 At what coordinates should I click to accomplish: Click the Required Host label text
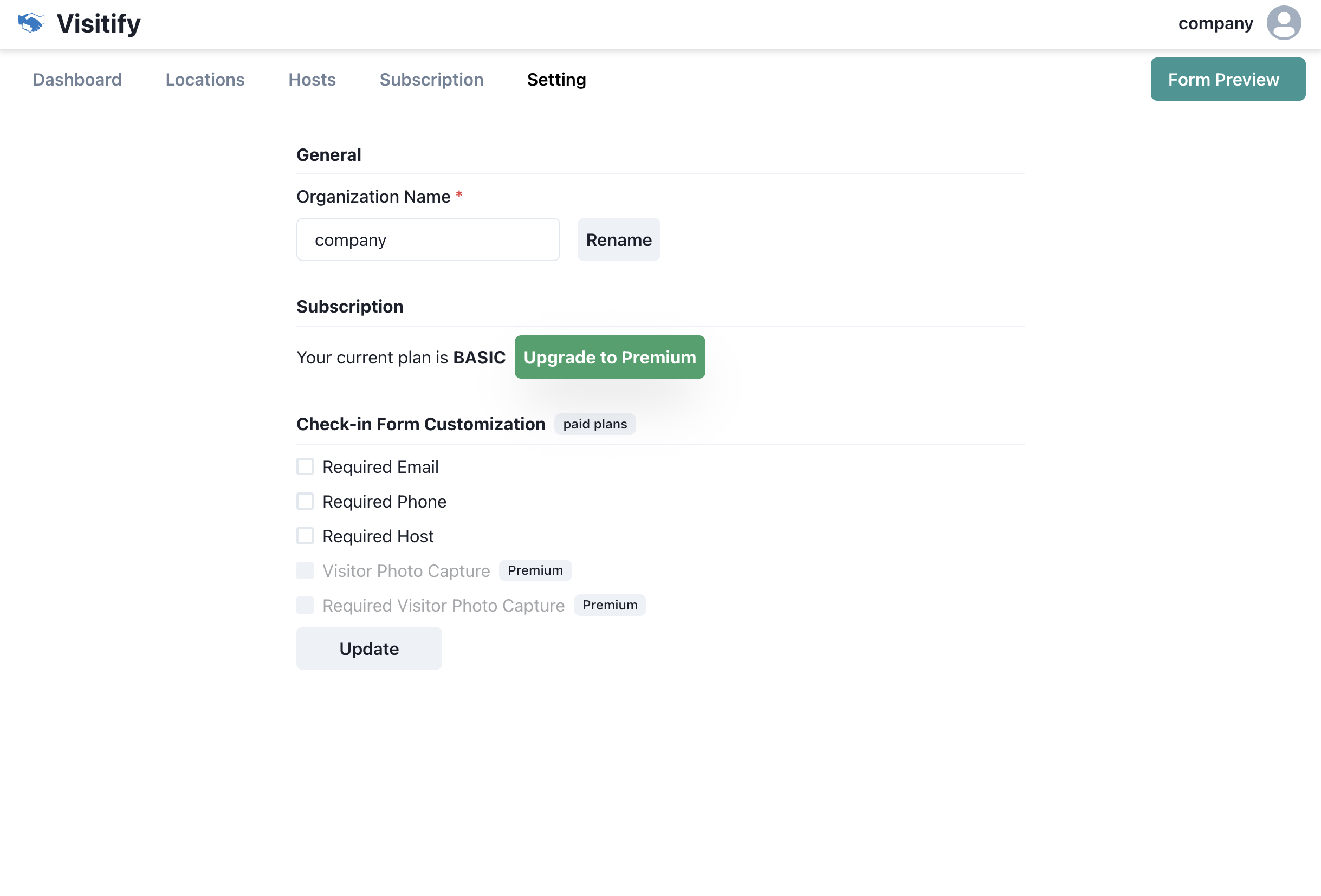pyautogui.click(x=378, y=536)
